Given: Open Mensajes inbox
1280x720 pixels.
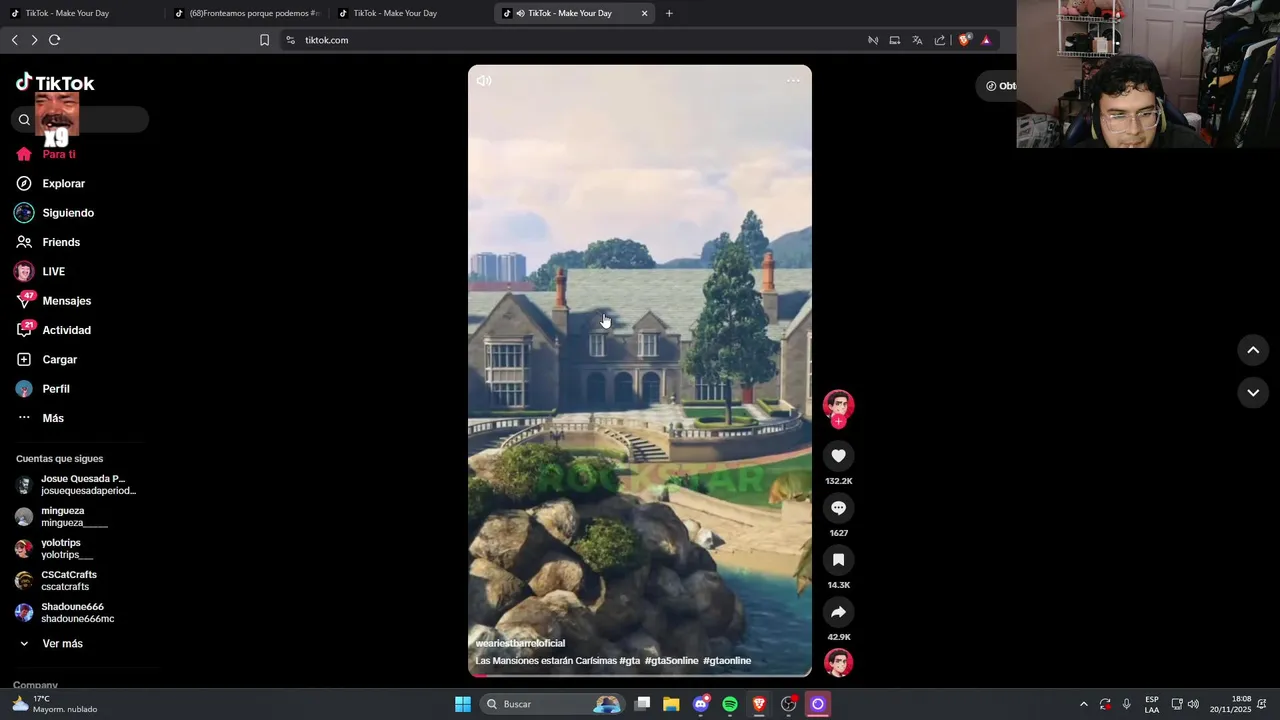Looking at the screenshot, I should 54,301.
